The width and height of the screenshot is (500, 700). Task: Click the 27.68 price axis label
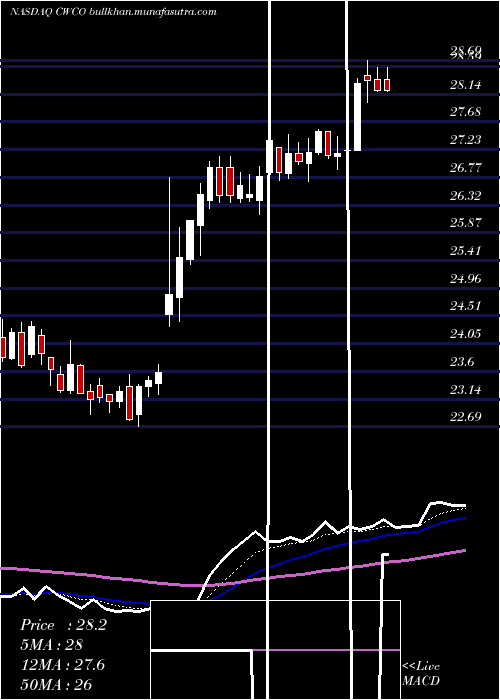point(465,112)
